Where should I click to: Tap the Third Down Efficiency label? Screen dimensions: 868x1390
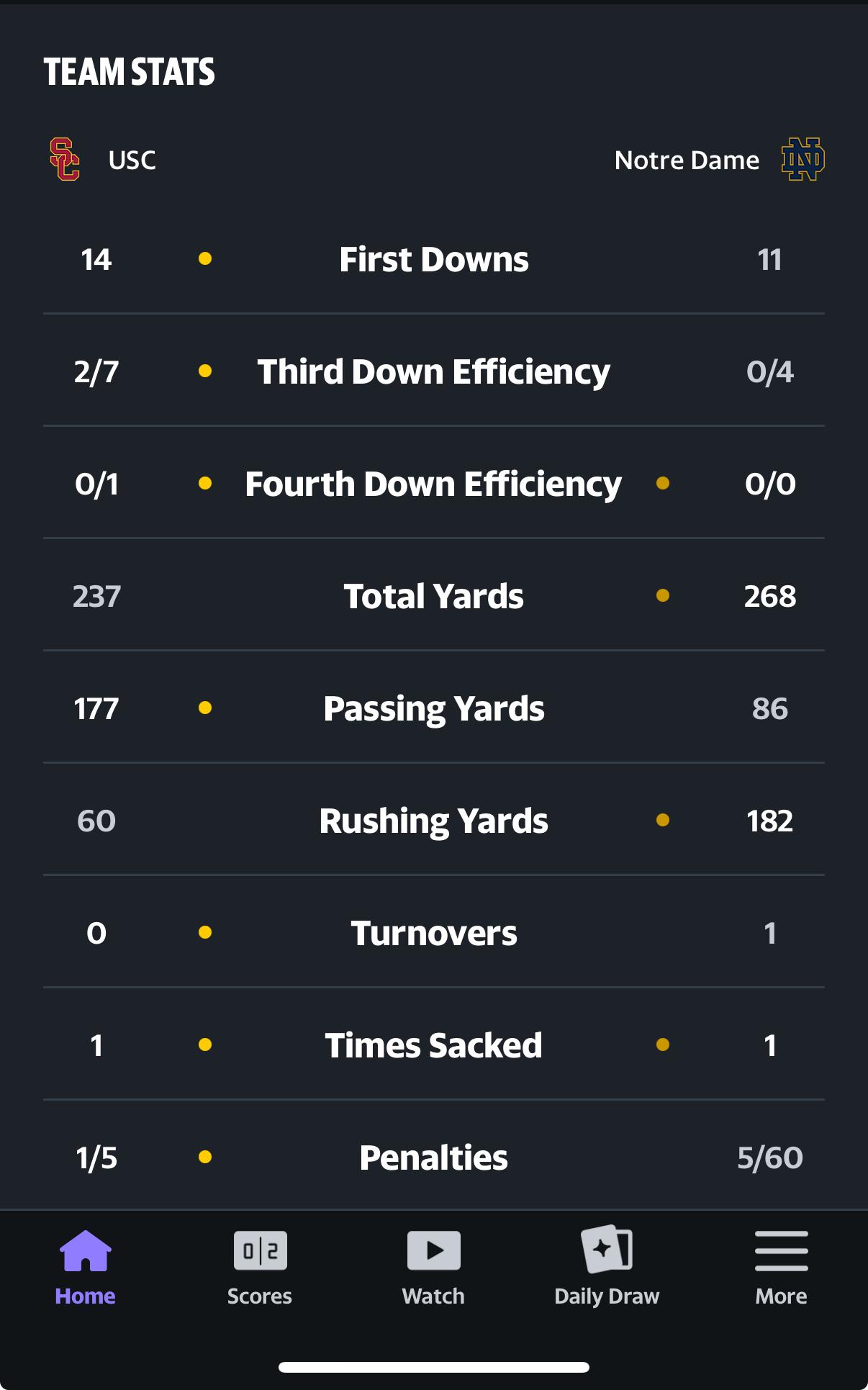[x=434, y=372]
